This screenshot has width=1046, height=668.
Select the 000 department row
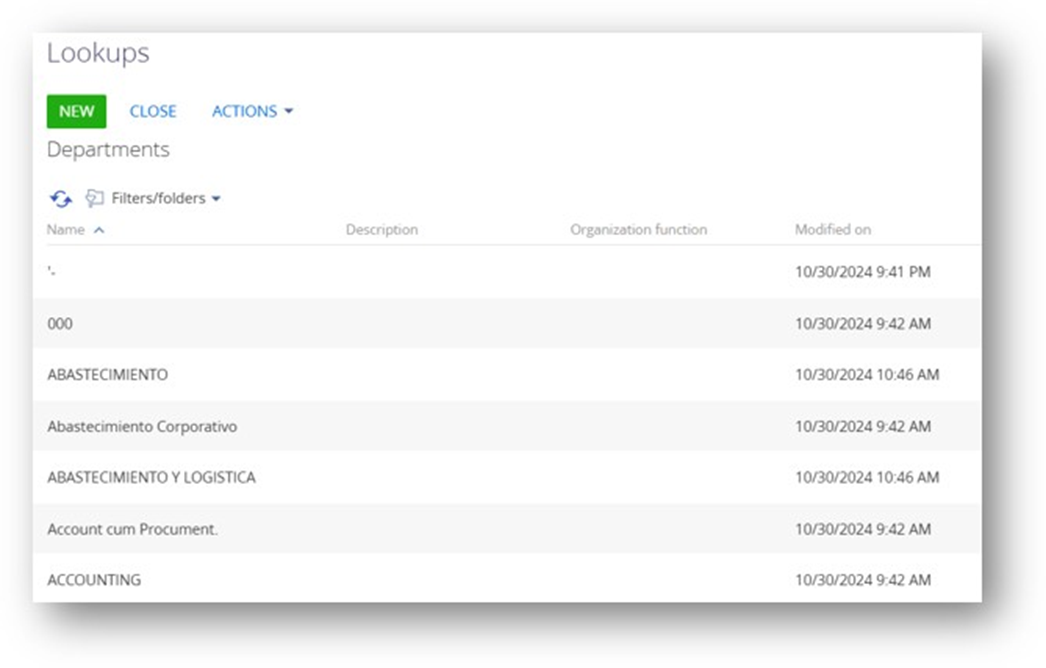tap(60, 324)
